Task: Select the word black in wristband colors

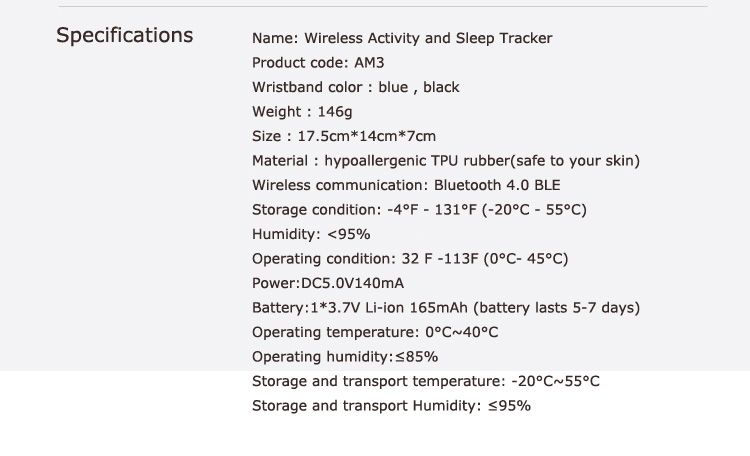Action: tap(441, 87)
